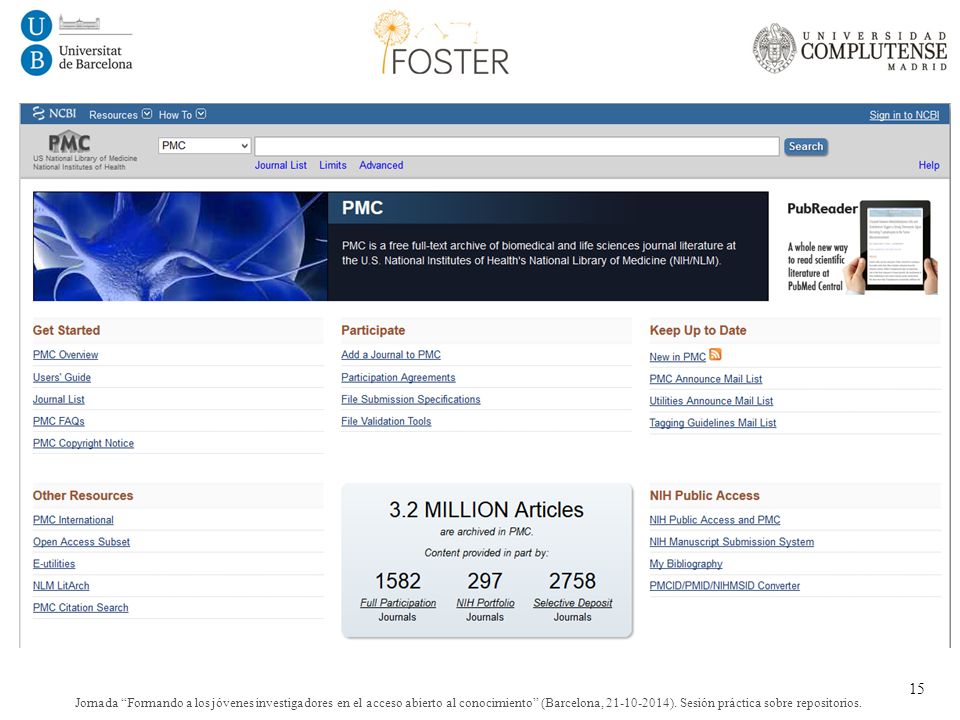The image size is (960, 720).
Task: Open PMC FAQs link
Action: (59, 421)
